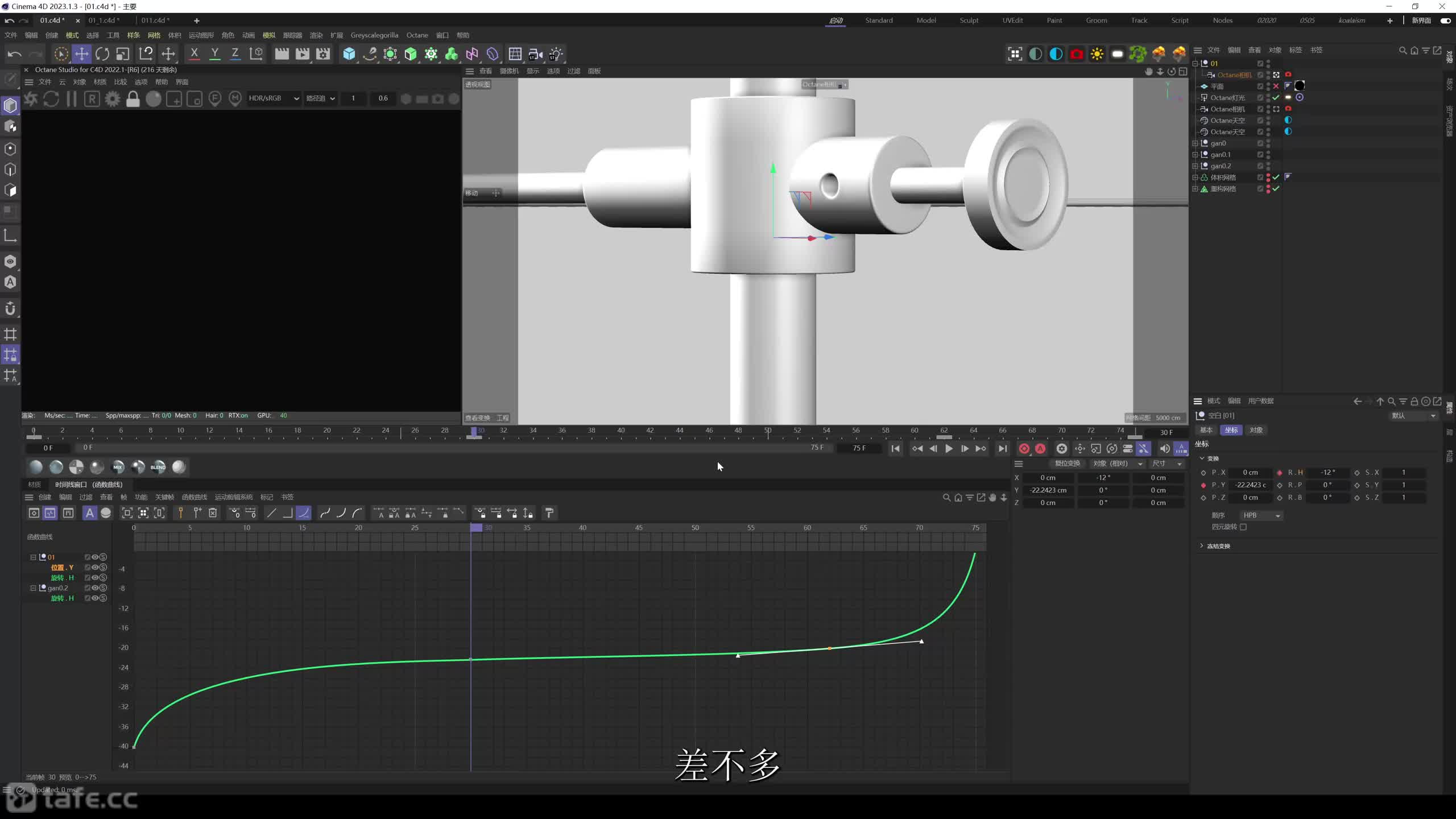The height and width of the screenshot is (819, 1456).
Task: Select the Rotate tool in top toolbar
Action: coord(102,54)
